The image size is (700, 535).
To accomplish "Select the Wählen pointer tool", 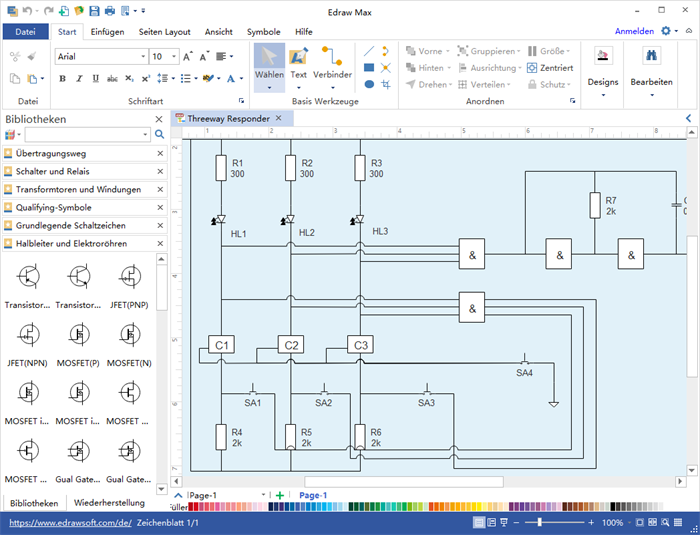I will pos(268,66).
